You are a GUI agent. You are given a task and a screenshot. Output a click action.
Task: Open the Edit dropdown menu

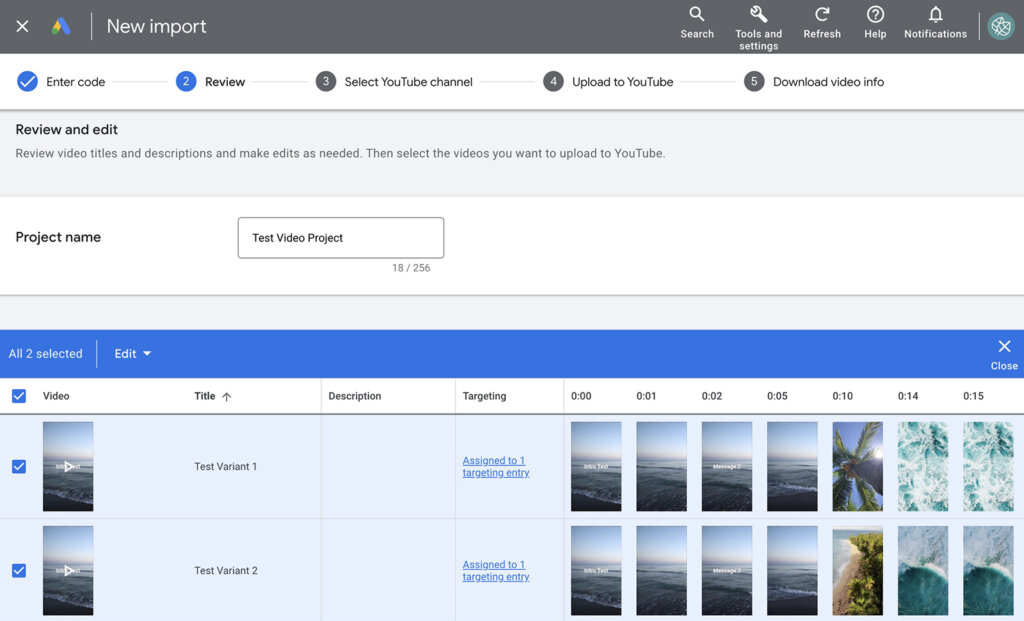pos(132,354)
